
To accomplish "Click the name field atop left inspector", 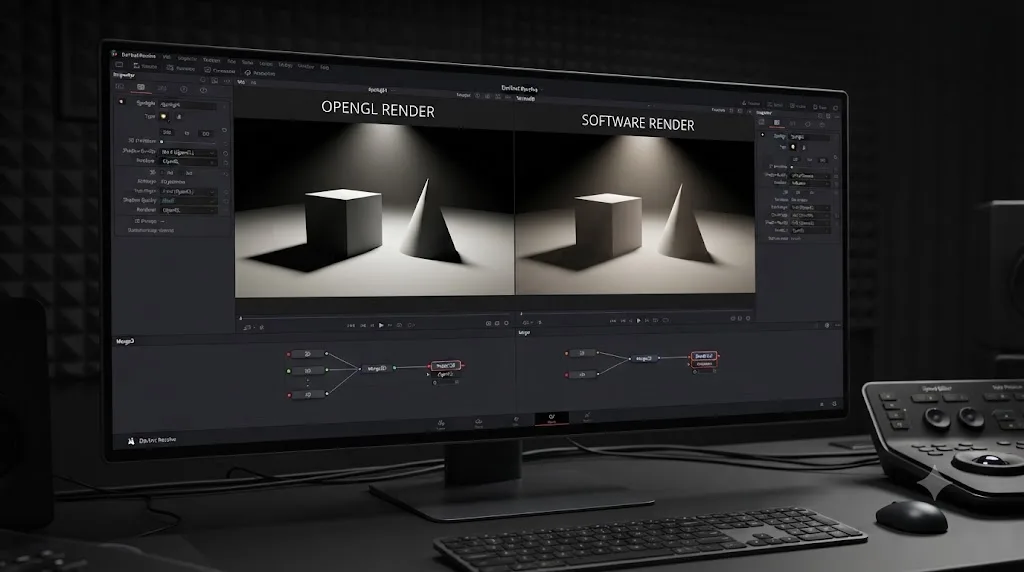I will (188, 104).
